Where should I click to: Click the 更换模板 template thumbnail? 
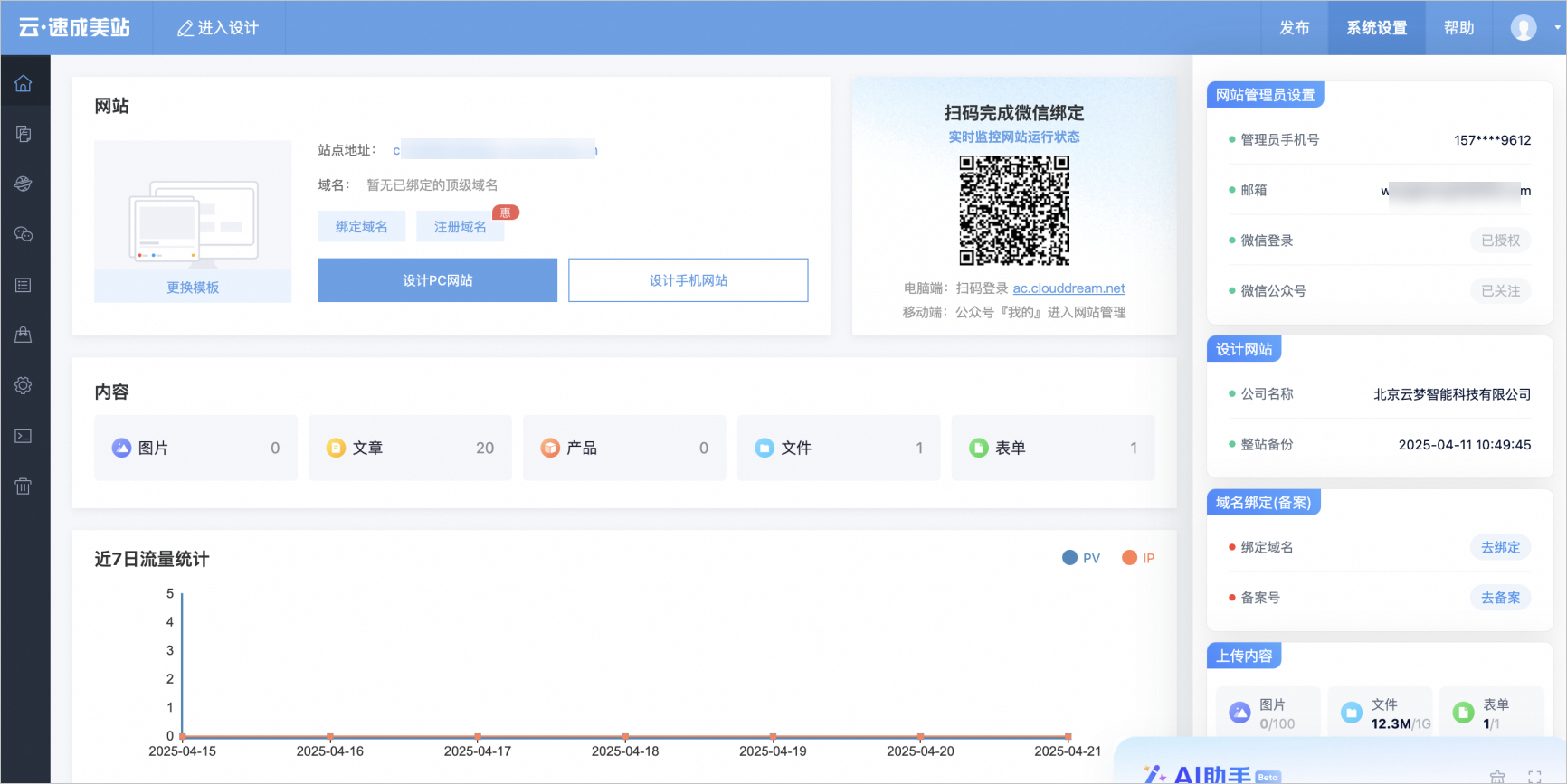[193, 222]
